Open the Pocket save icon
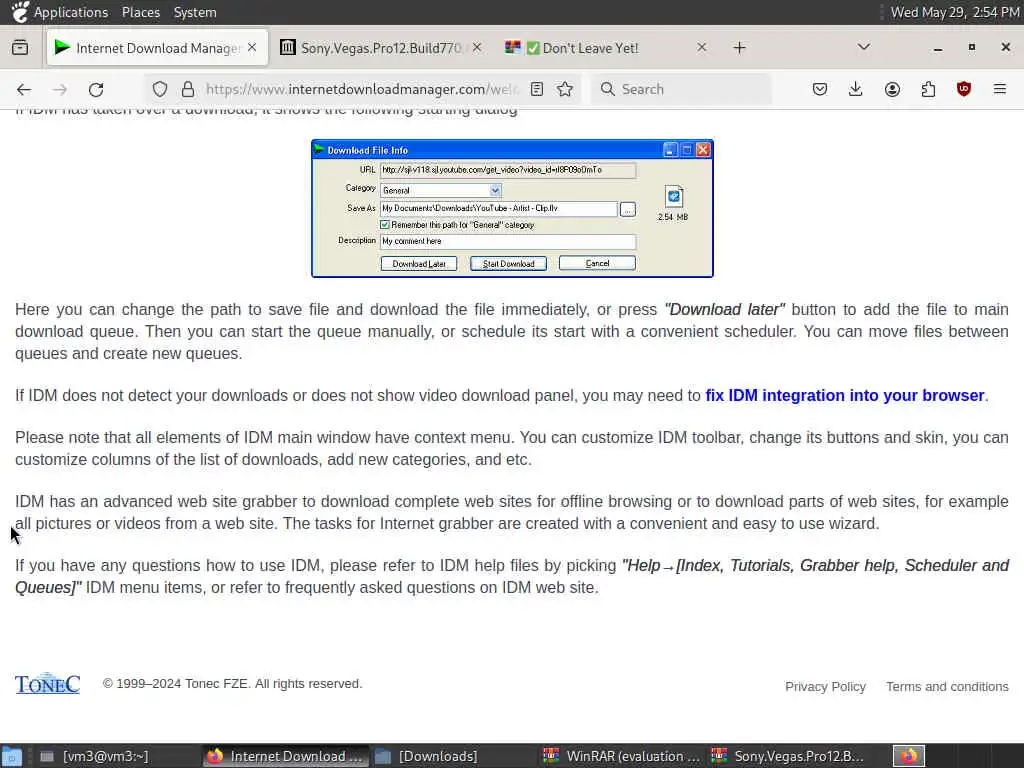1024x768 pixels. [x=820, y=89]
